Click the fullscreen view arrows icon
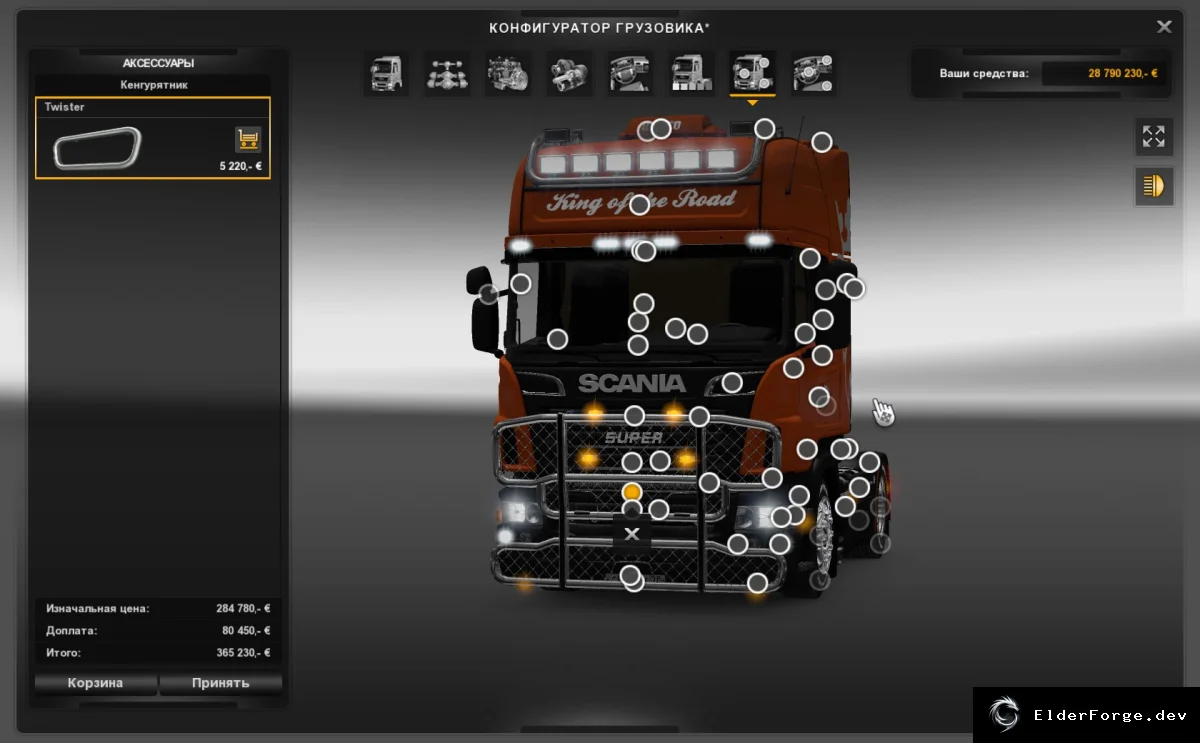The height and width of the screenshot is (743, 1200). tap(1154, 136)
